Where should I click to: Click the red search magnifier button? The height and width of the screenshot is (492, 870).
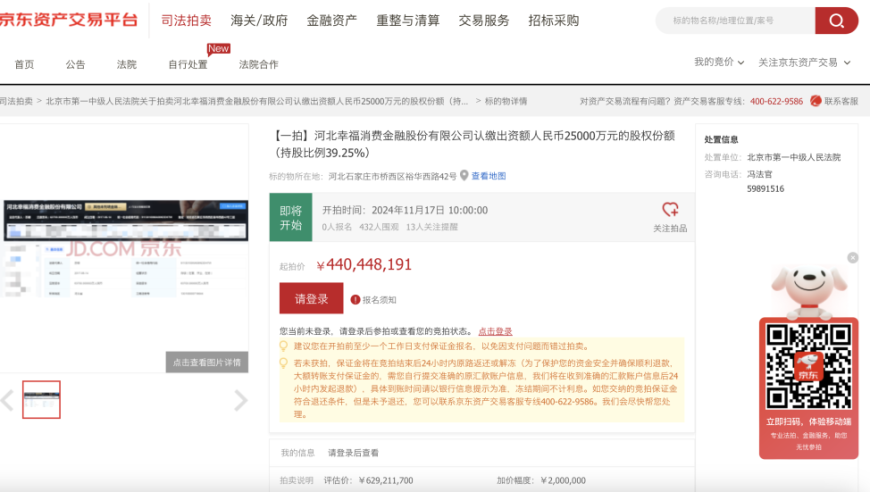836,21
